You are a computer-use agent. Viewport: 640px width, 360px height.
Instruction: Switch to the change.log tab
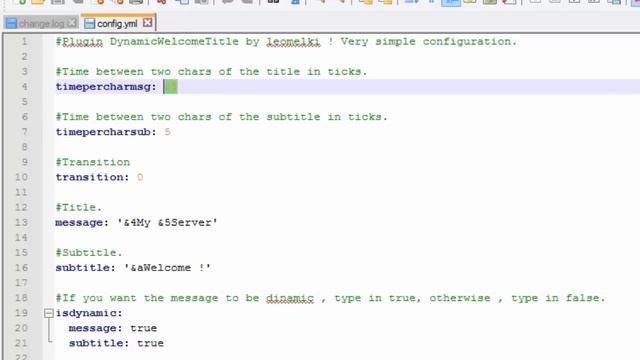pyautogui.click(x=41, y=24)
